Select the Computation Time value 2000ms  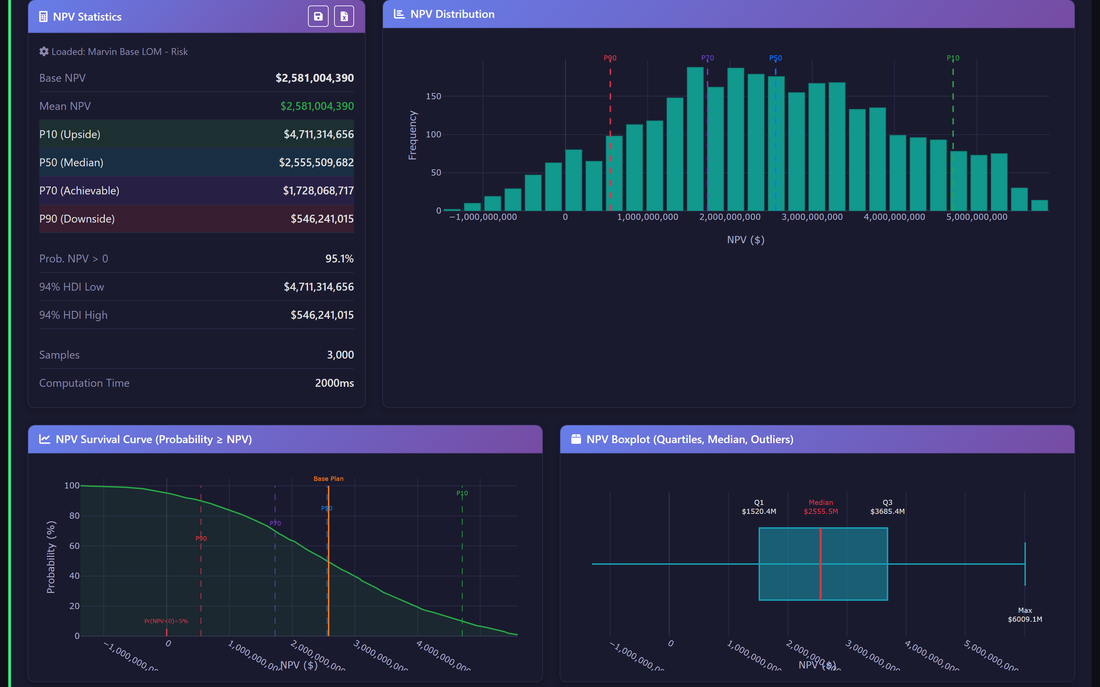click(334, 382)
